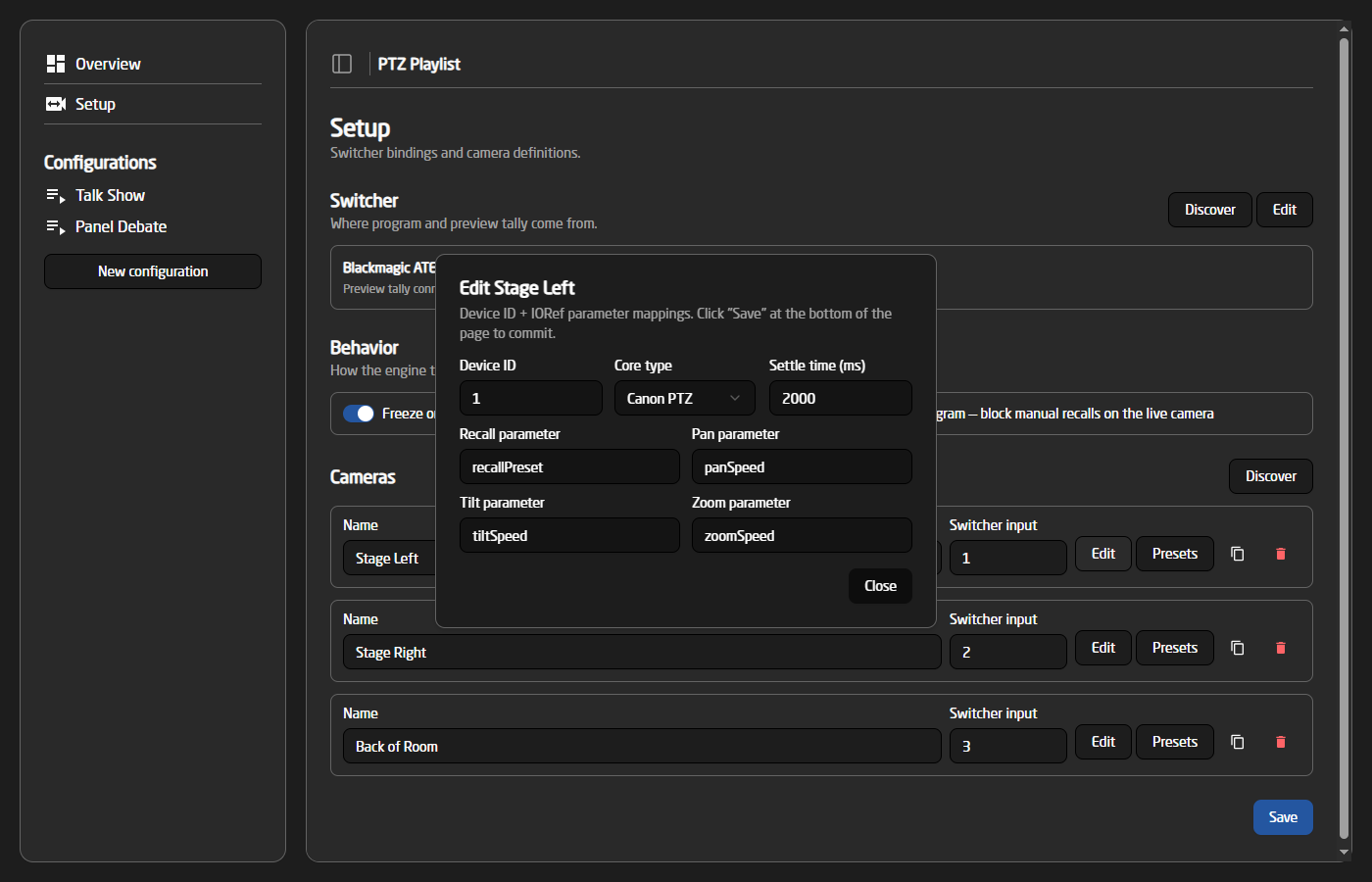
Task: Click the Pan parameter field
Action: (x=802, y=466)
